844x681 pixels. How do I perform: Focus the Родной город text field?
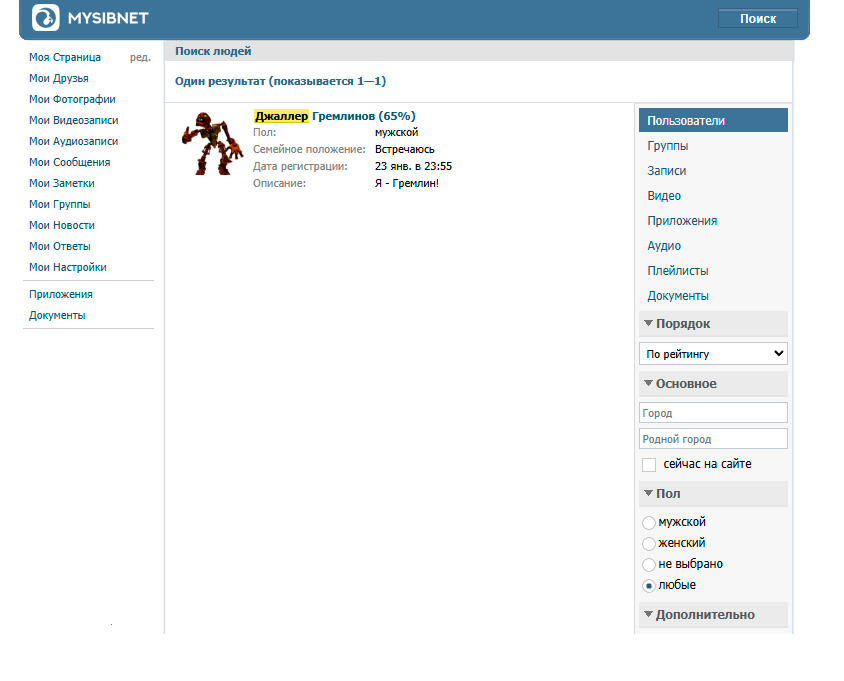(x=713, y=439)
